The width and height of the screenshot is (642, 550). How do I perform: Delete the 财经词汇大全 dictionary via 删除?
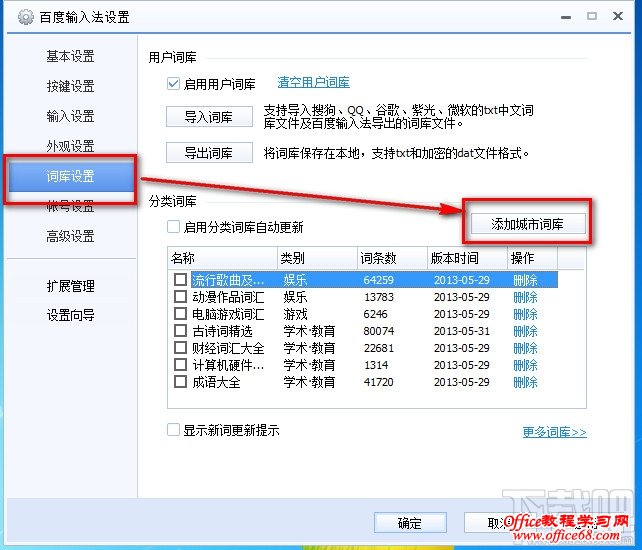(525, 348)
